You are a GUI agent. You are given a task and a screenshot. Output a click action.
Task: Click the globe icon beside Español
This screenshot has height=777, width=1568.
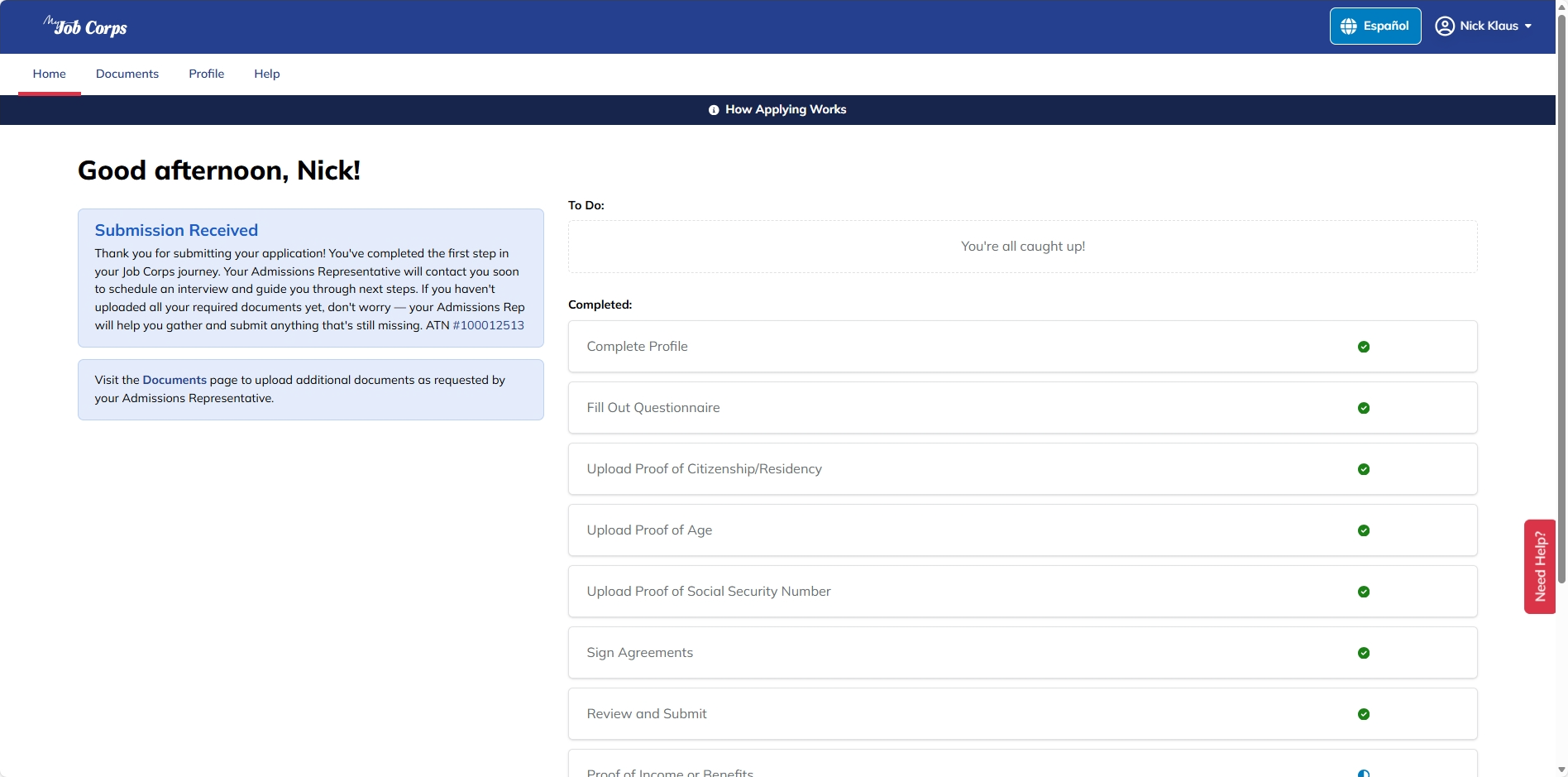1348,26
